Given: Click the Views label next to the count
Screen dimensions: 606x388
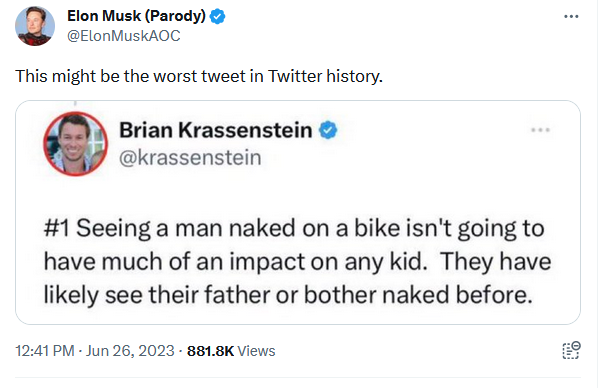Looking at the screenshot, I should pyautogui.click(x=256, y=351).
